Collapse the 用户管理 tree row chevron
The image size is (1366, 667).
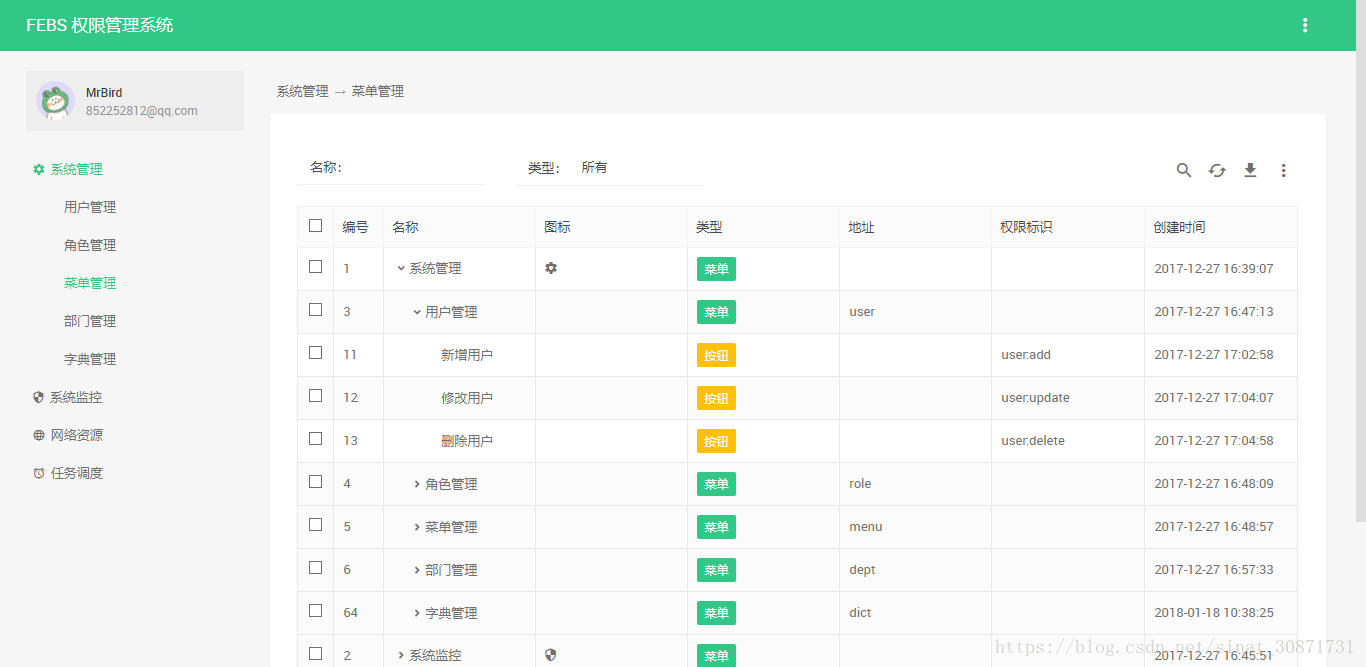(417, 312)
